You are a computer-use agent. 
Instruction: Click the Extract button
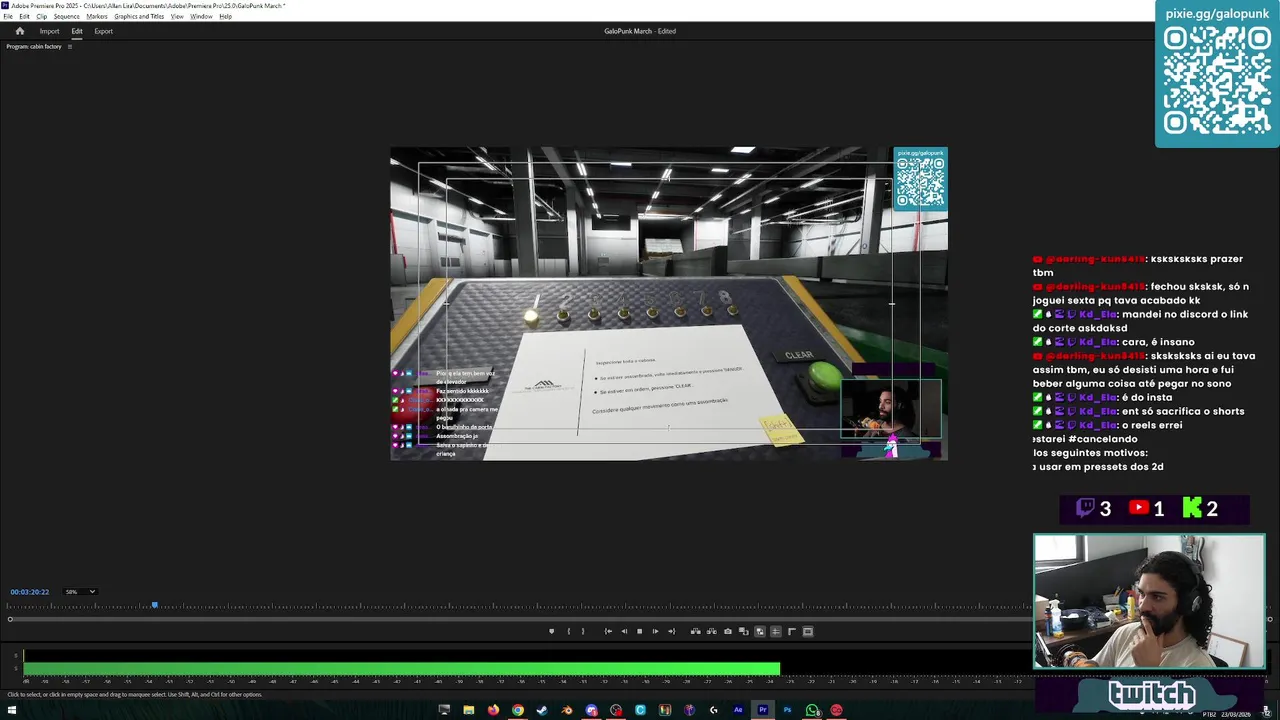(712, 631)
